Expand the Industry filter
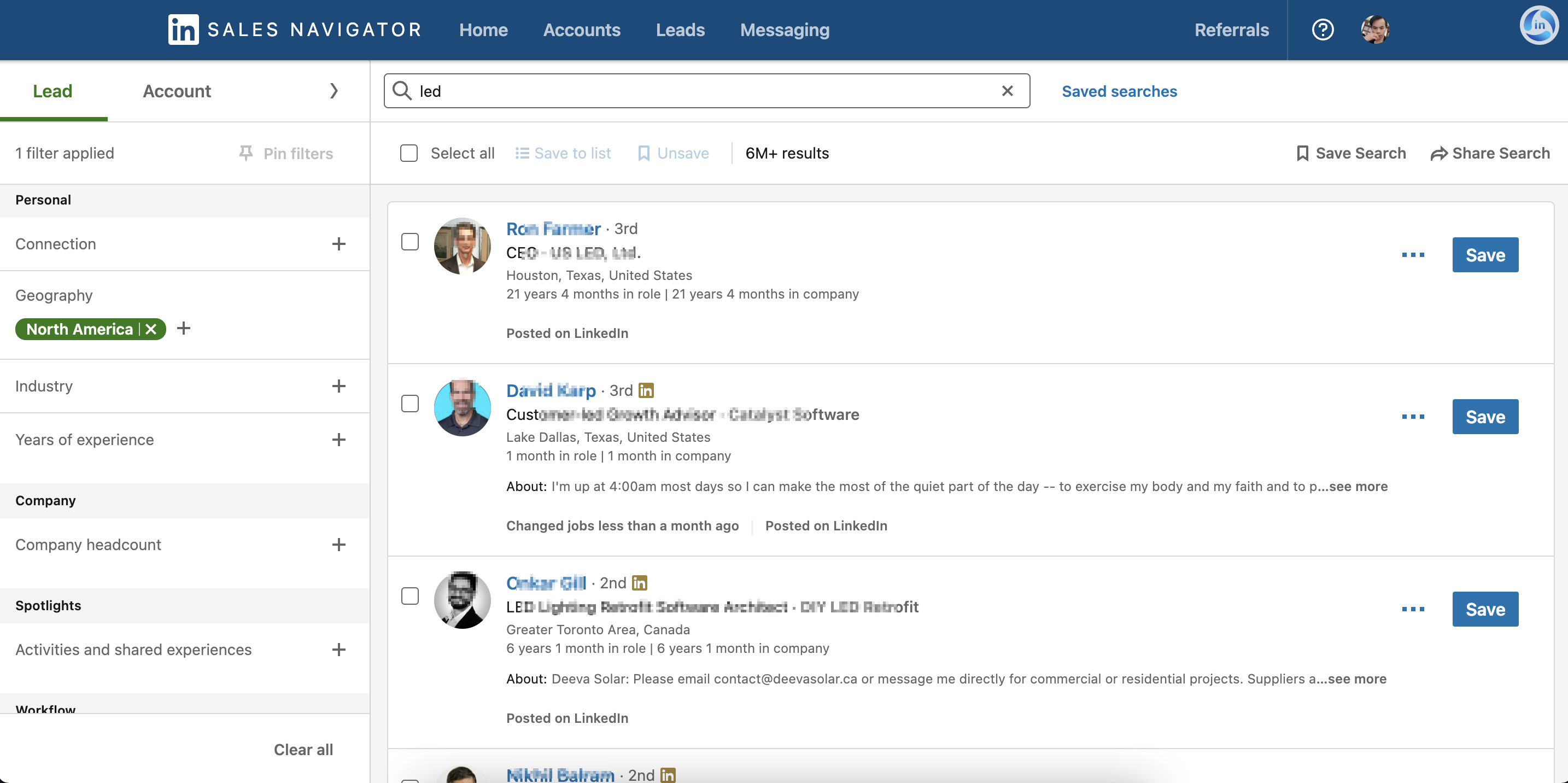The height and width of the screenshot is (783, 1568). [x=338, y=386]
